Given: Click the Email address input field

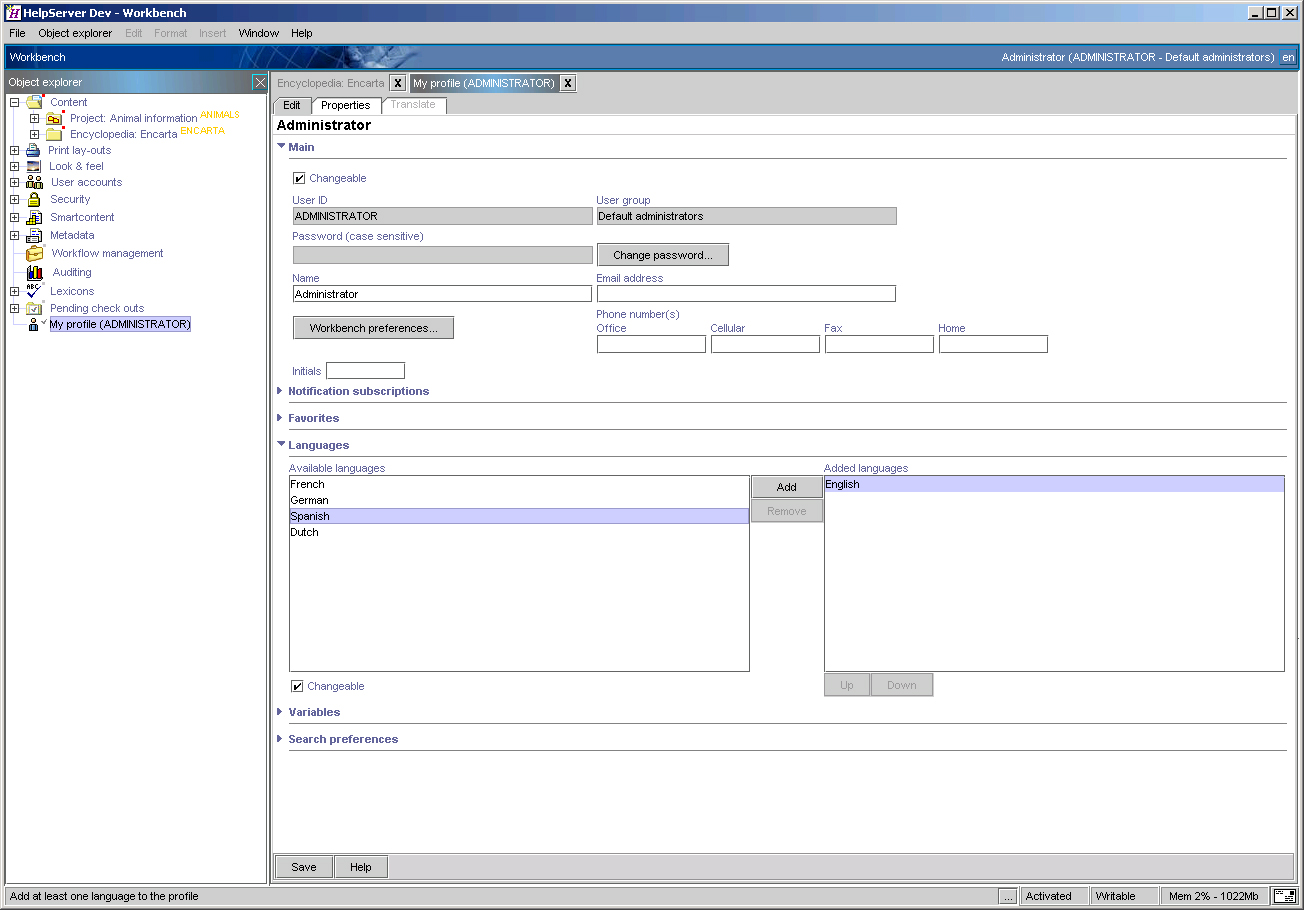Looking at the screenshot, I should [746, 294].
